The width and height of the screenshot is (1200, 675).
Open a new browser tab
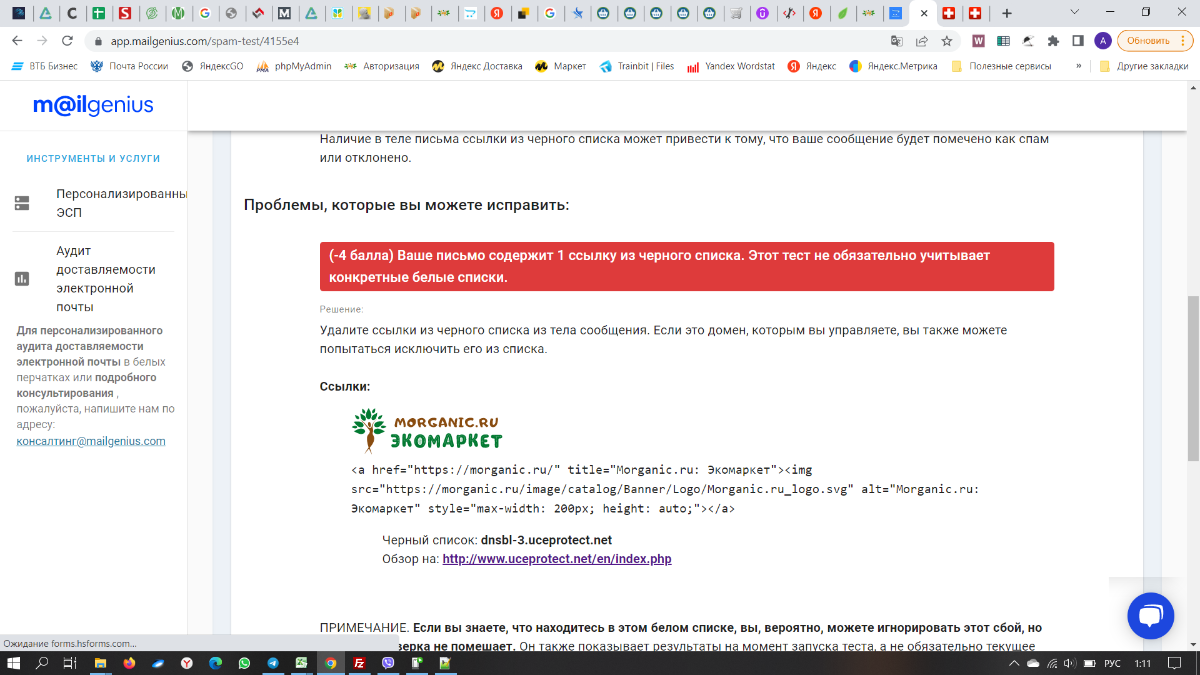1006,14
